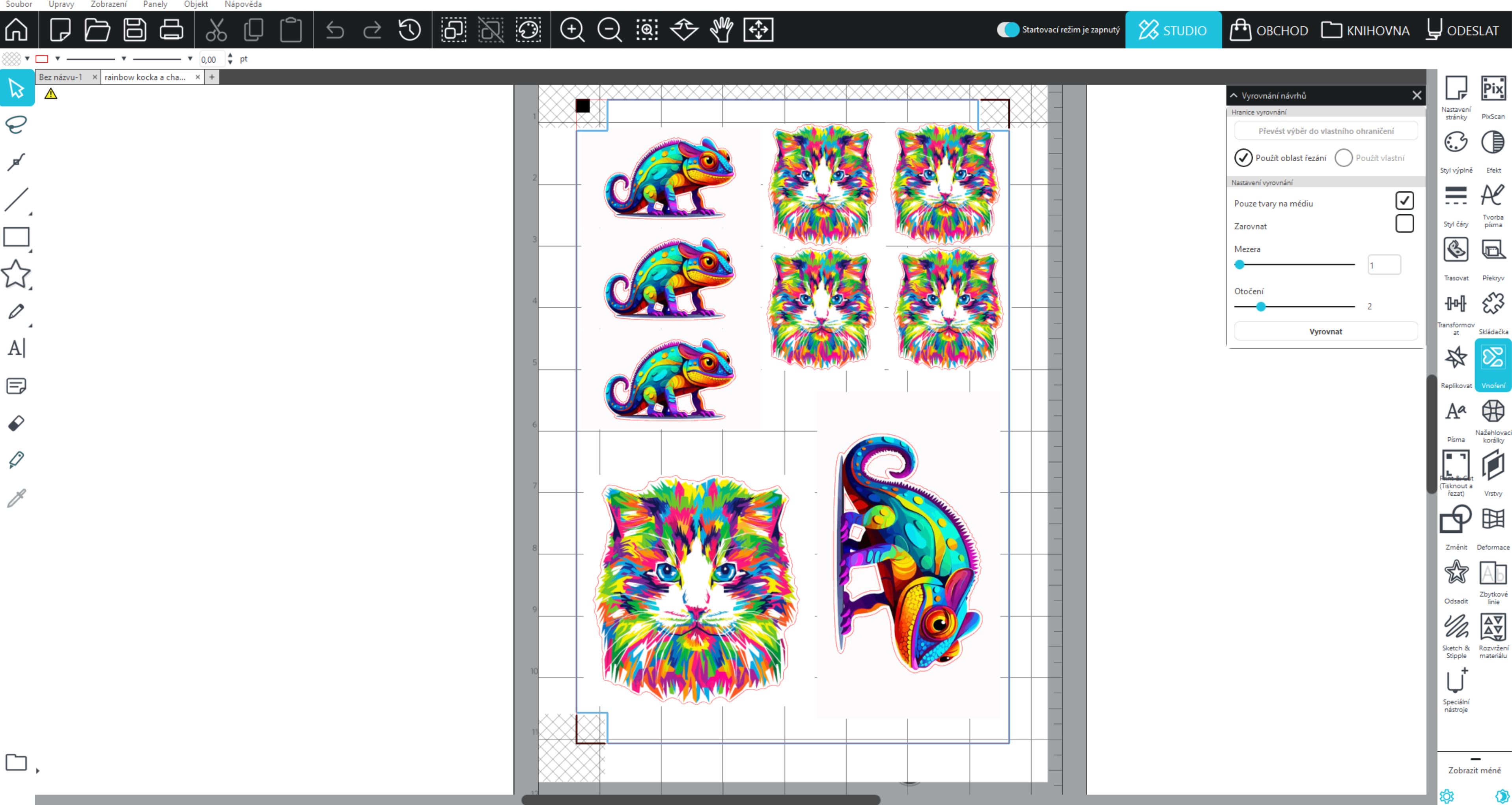Viewport: 1512px width, 805px height.
Task: Open the Trasovat (Trace) panel
Action: pyautogui.click(x=1456, y=251)
